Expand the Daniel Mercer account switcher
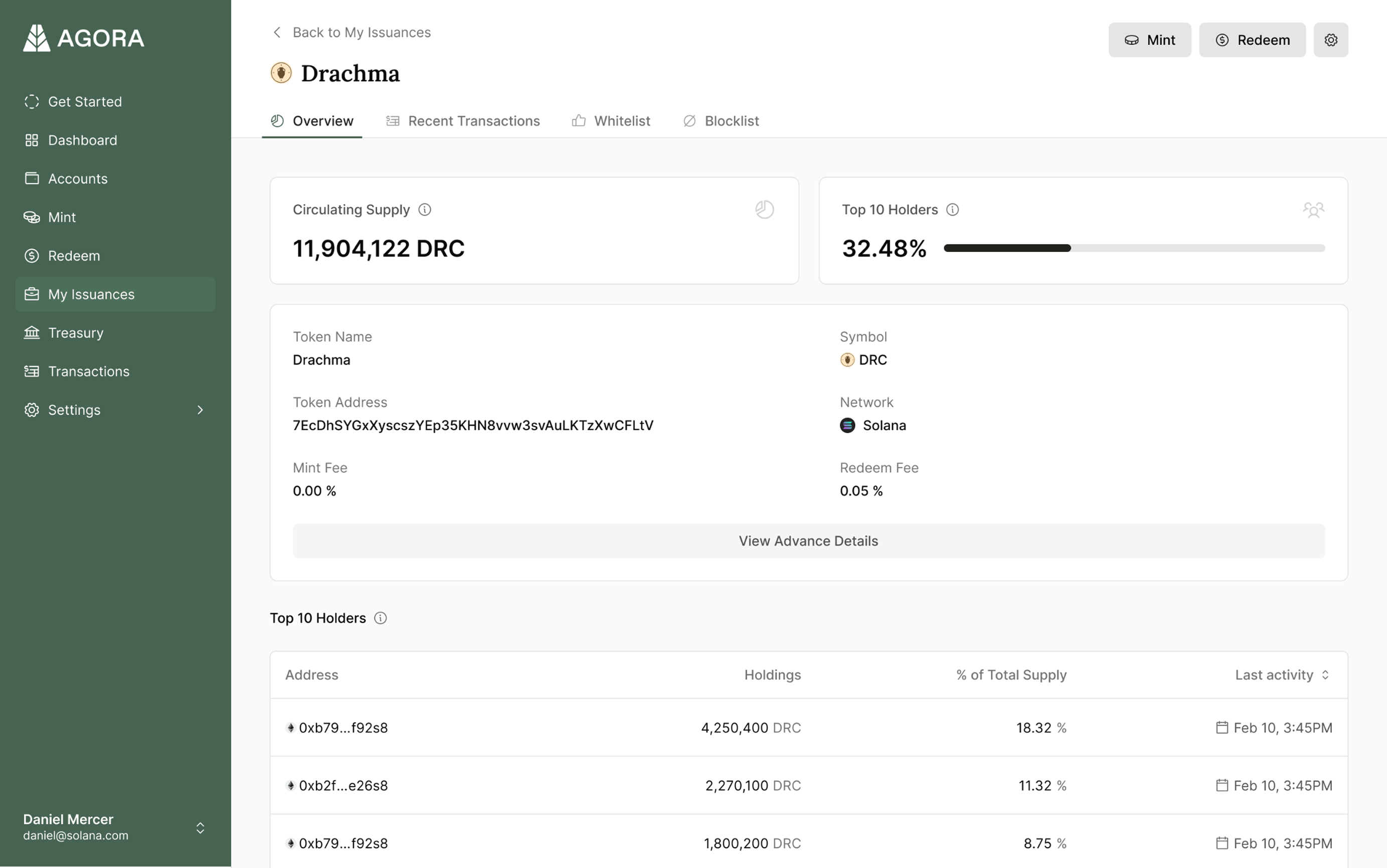The image size is (1387, 868). (201, 827)
